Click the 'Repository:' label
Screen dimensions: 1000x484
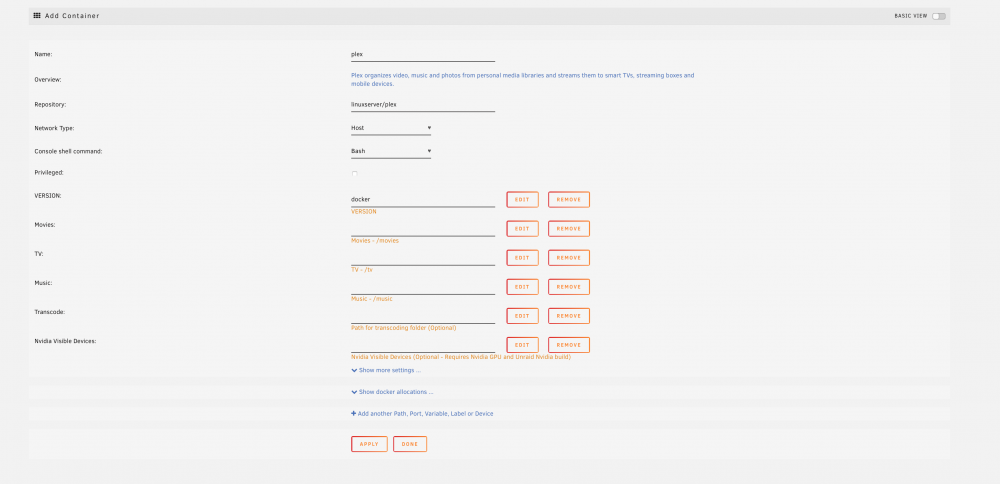[x=50, y=105]
